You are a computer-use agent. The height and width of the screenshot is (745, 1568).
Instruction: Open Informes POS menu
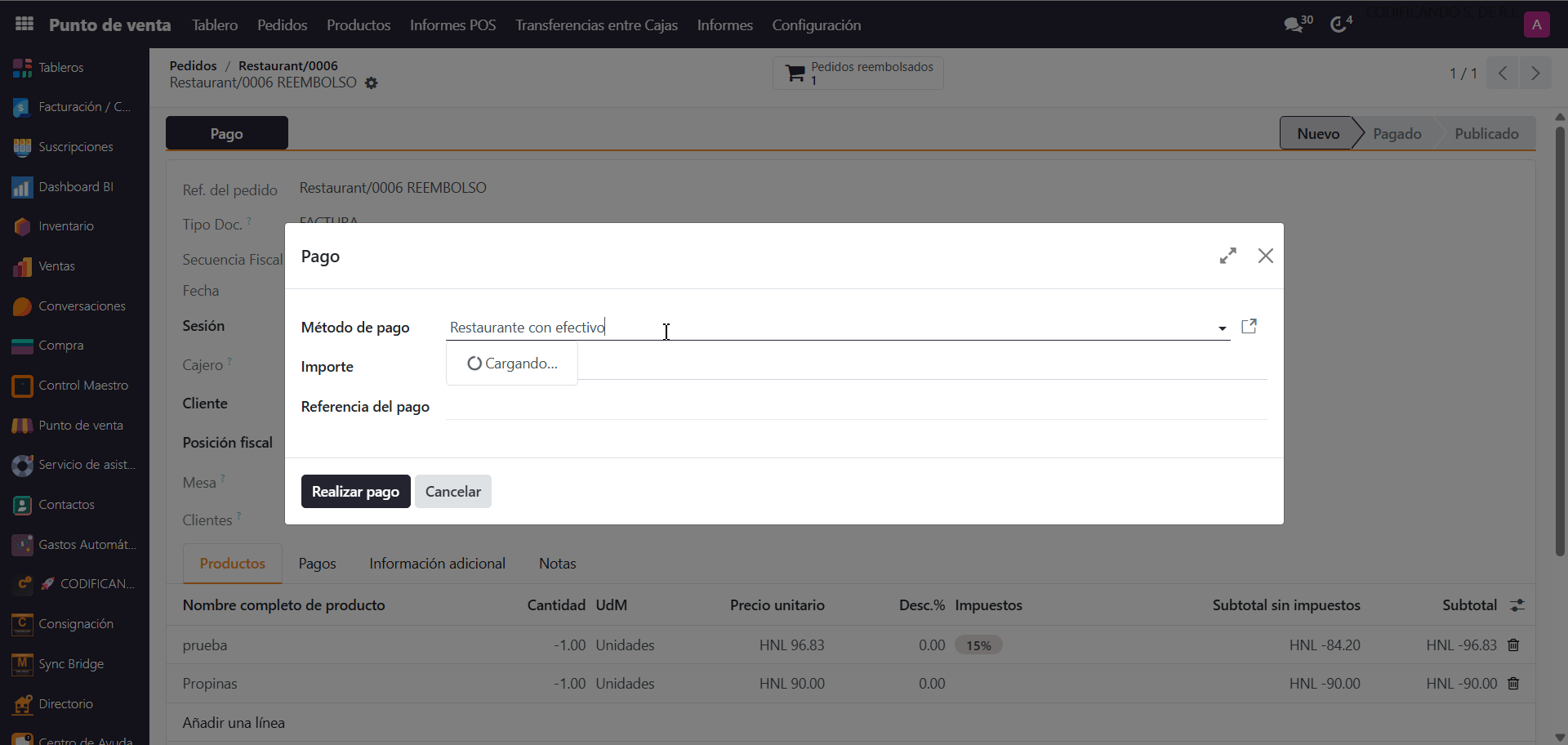[453, 25]
